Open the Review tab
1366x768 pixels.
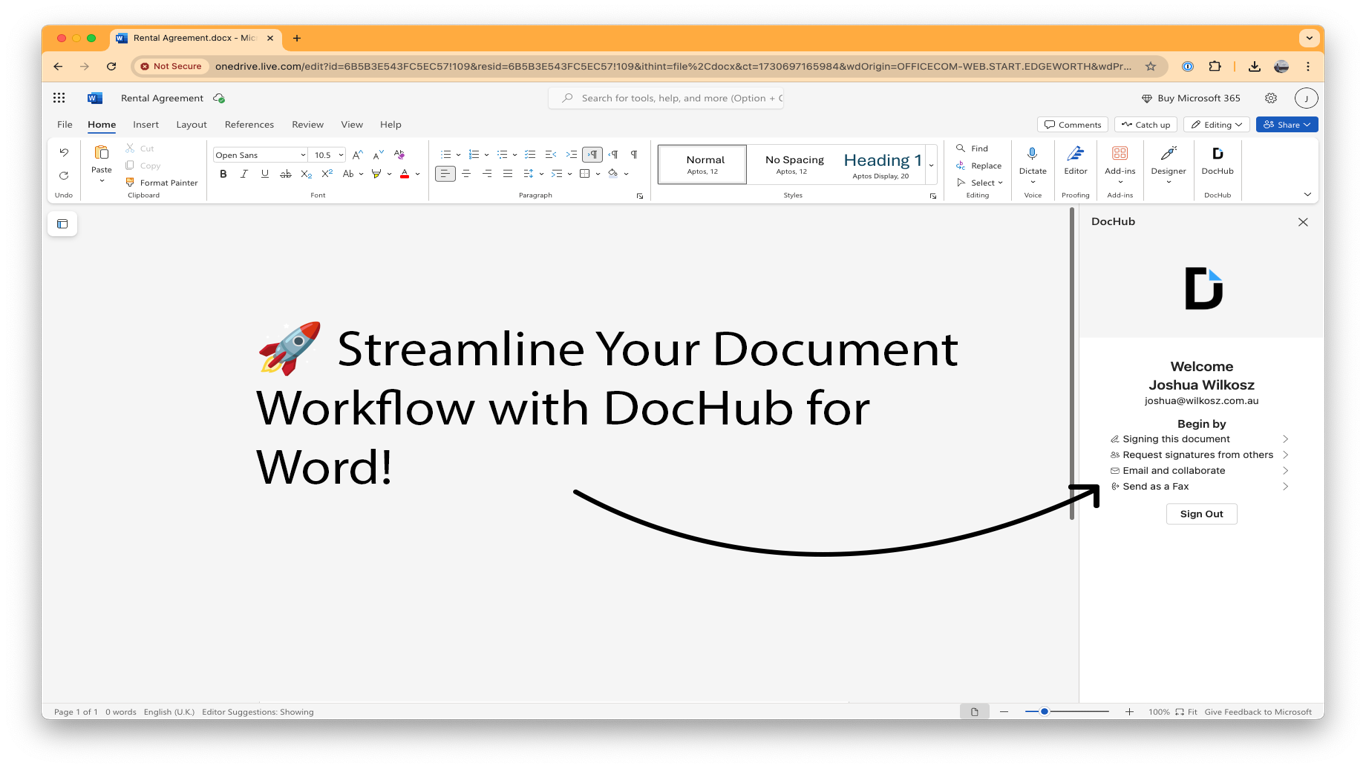coord(308,125)
